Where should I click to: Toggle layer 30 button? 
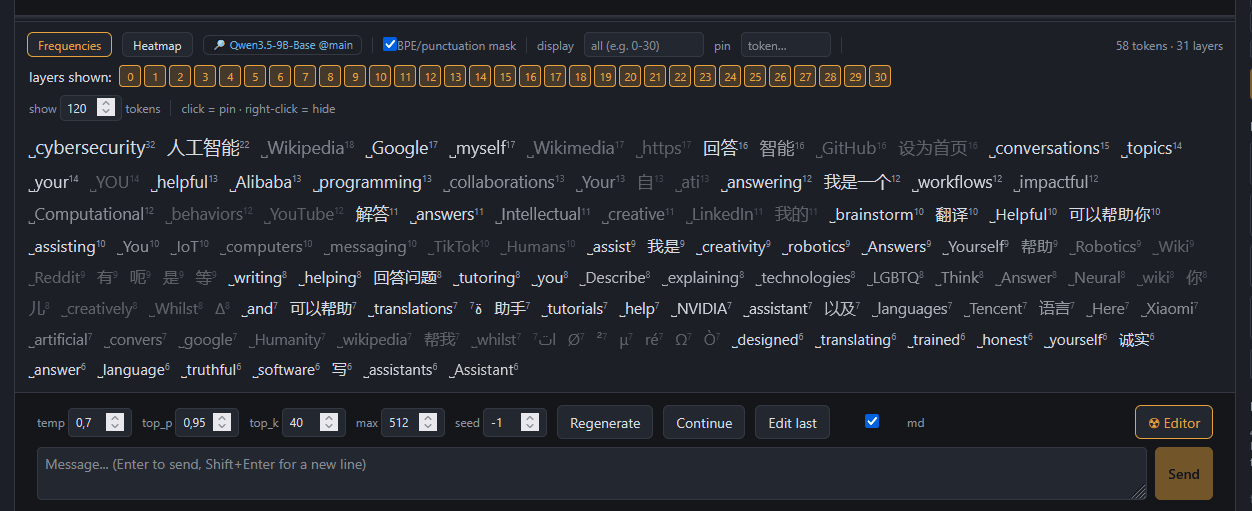click(x=880, y=76)
